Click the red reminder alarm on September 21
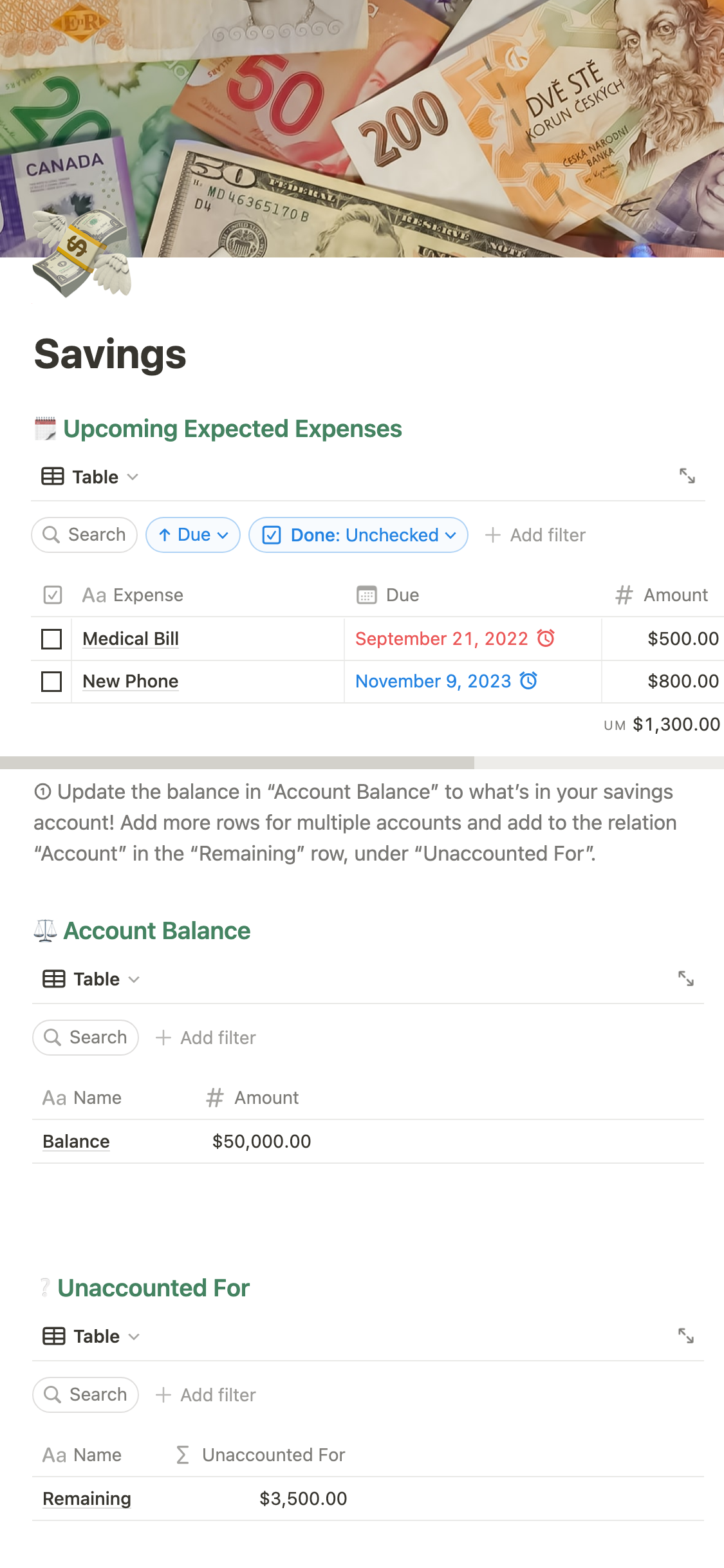724x1568 pixels. (x=546, y=639)
